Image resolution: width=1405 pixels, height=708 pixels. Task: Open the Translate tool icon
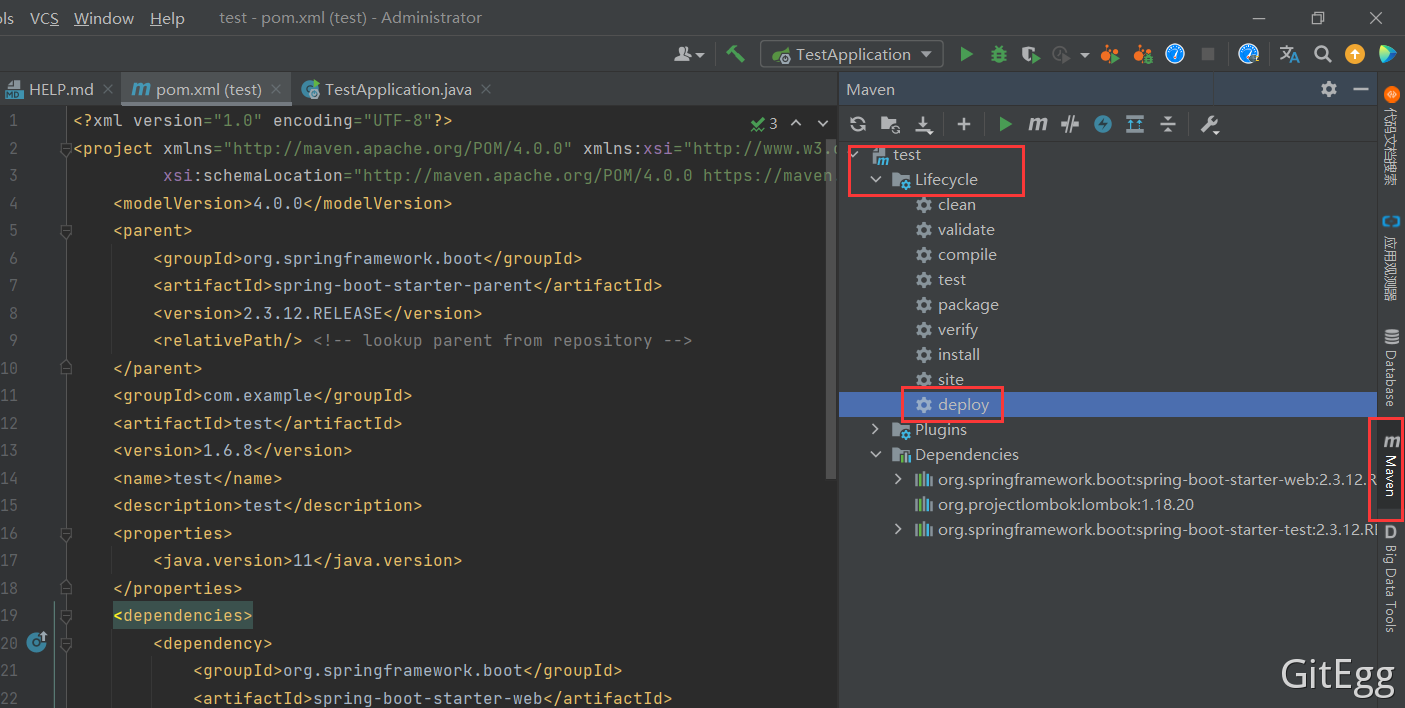pos(1290,54)
